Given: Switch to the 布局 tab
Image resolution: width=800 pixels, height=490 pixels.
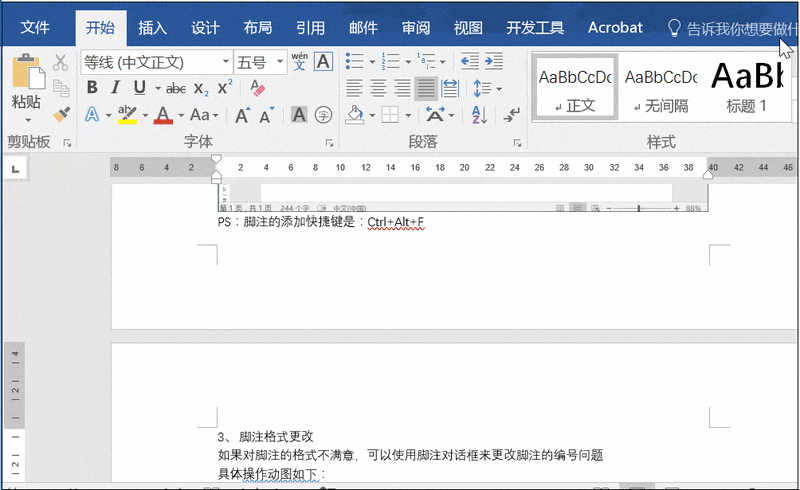Looking at the screenshot, I should (258, 28).
